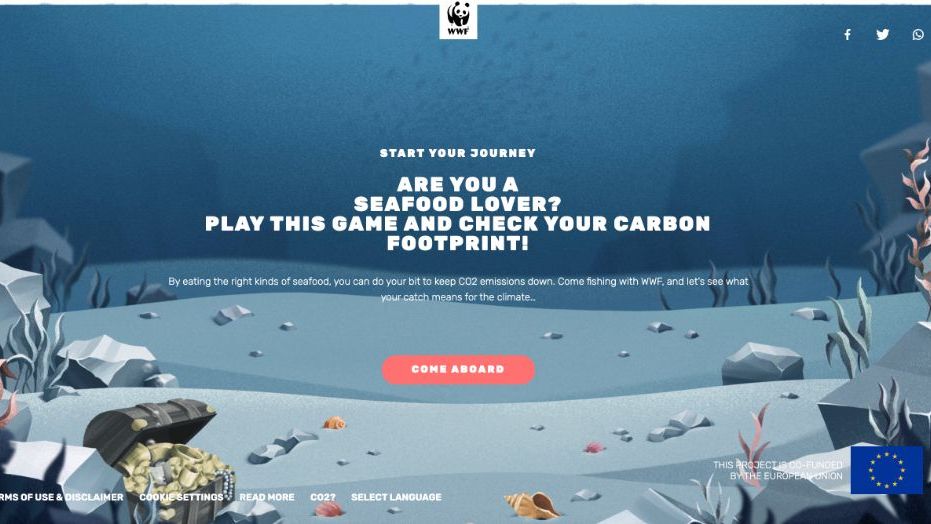Click the small red starfish-like shell on the sand
931x524 pixels.
point(594,447)
